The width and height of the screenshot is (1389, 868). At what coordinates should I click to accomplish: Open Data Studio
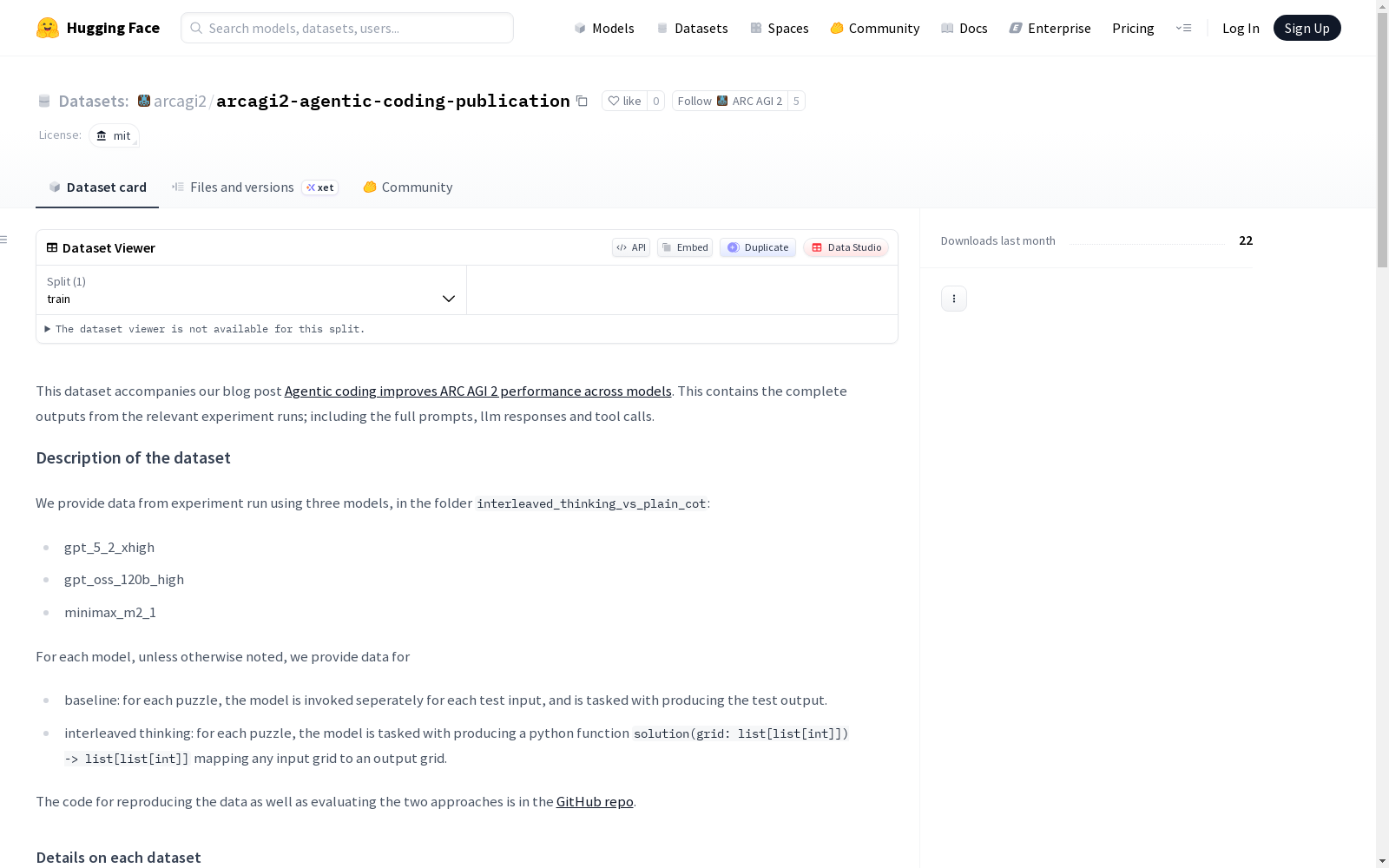click(846, 247)
